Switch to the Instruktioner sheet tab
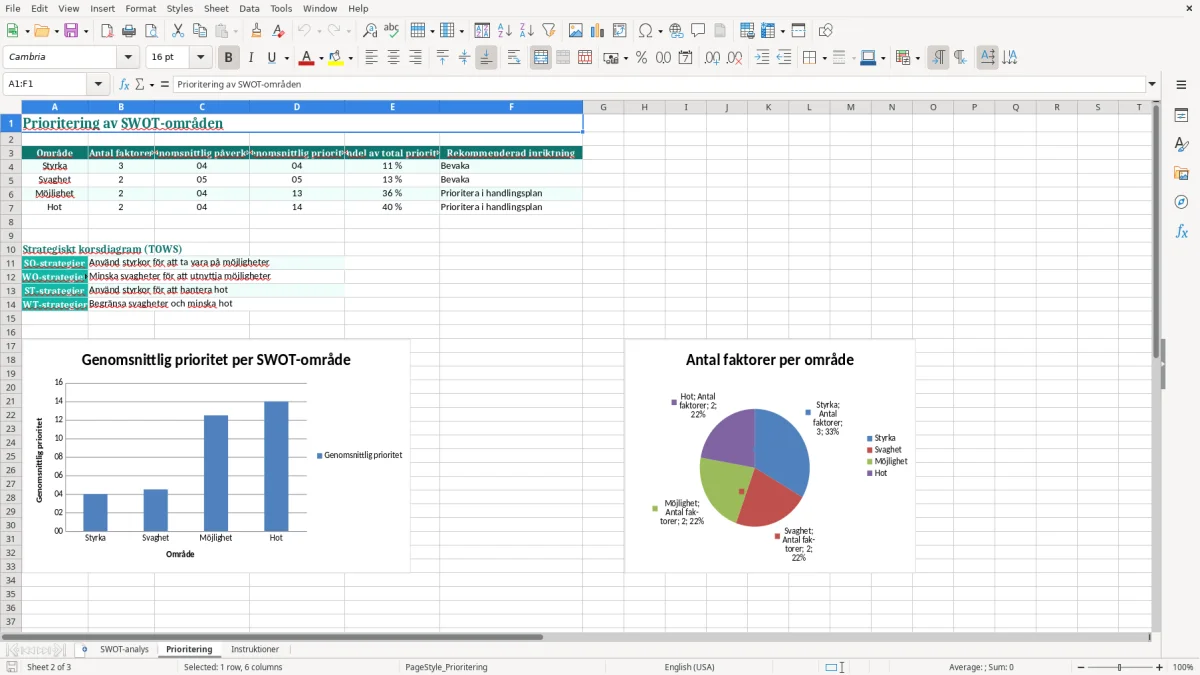The image size is (1200, 675). tap(255, 649)
